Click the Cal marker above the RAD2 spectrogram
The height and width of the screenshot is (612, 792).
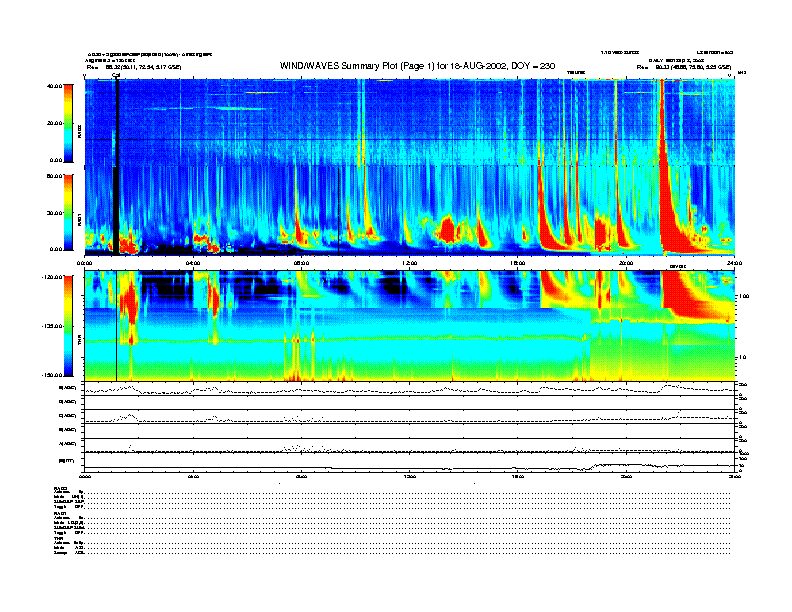point(116,76)
